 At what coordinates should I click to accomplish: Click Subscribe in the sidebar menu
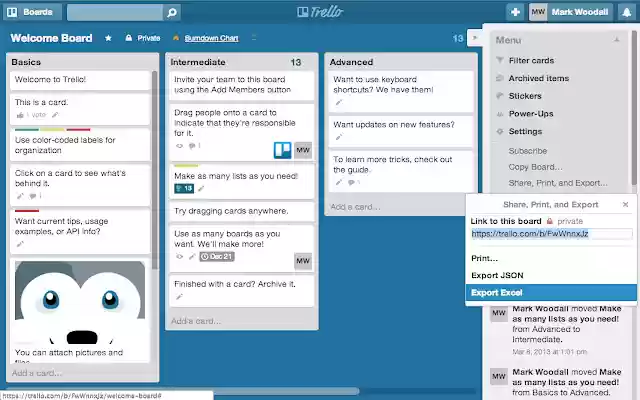coord(527,151)
